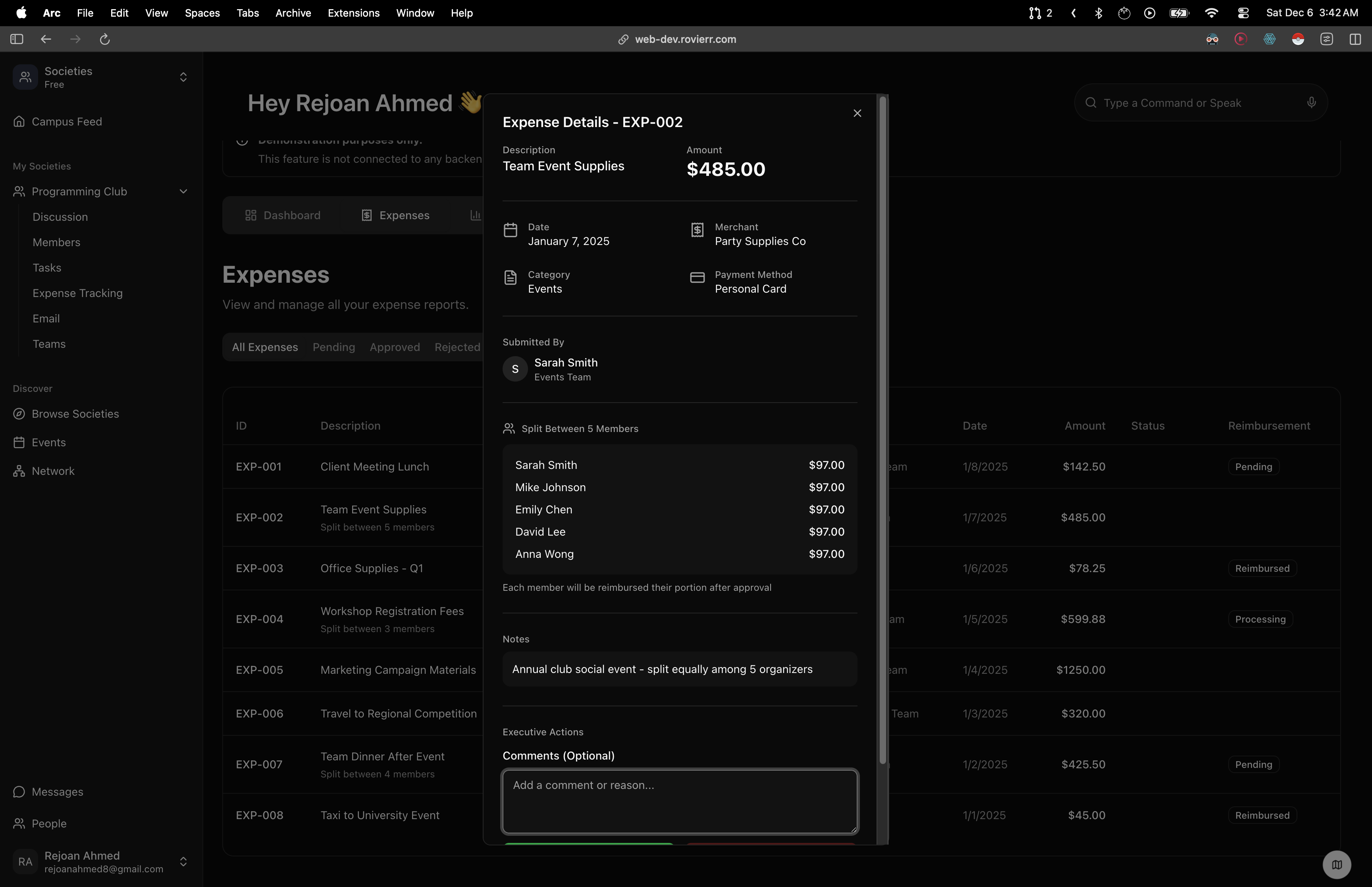Expand the Rejoan Ahmed account menu

(x=183, y=861)
